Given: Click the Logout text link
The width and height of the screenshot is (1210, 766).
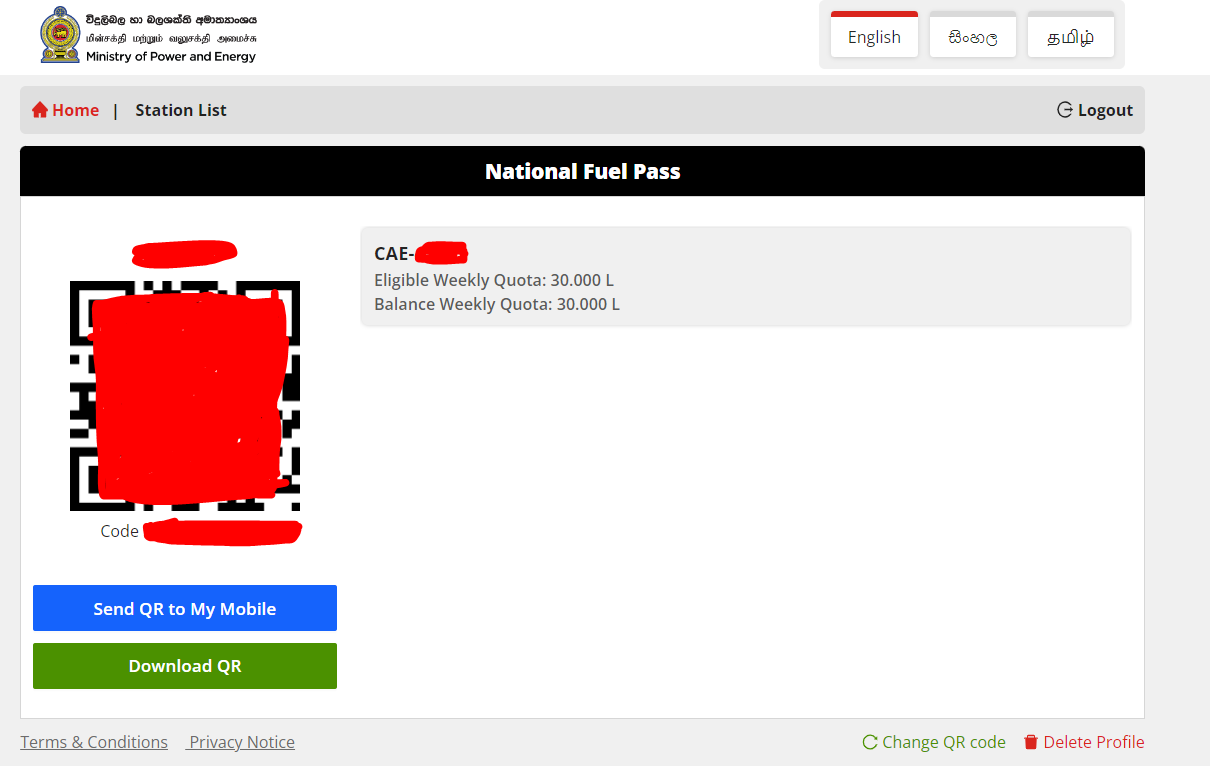Looking at the screenshot, I should [1105, 110].
